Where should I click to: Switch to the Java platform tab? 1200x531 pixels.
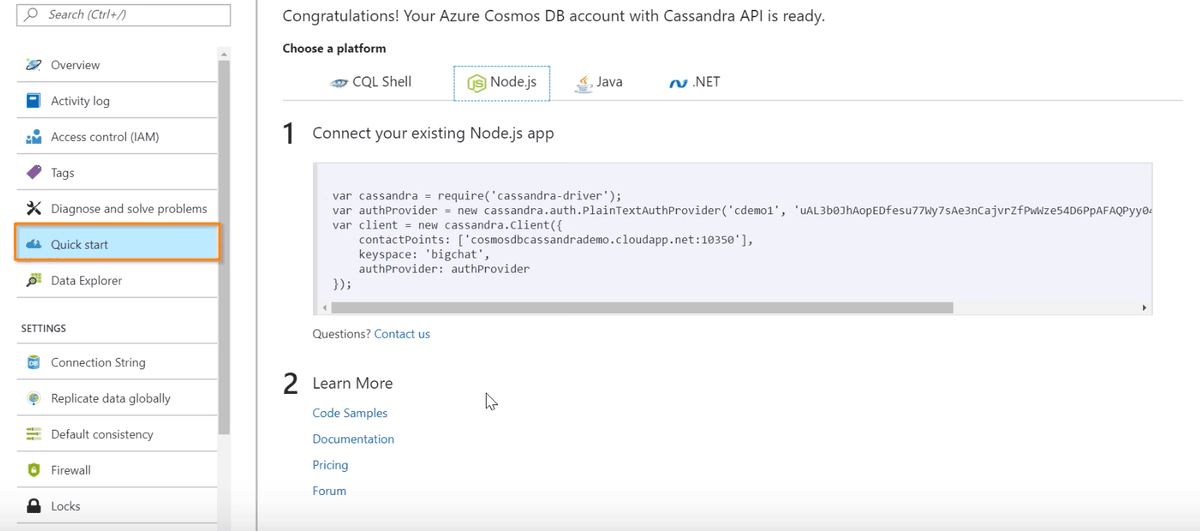point(599,83)
